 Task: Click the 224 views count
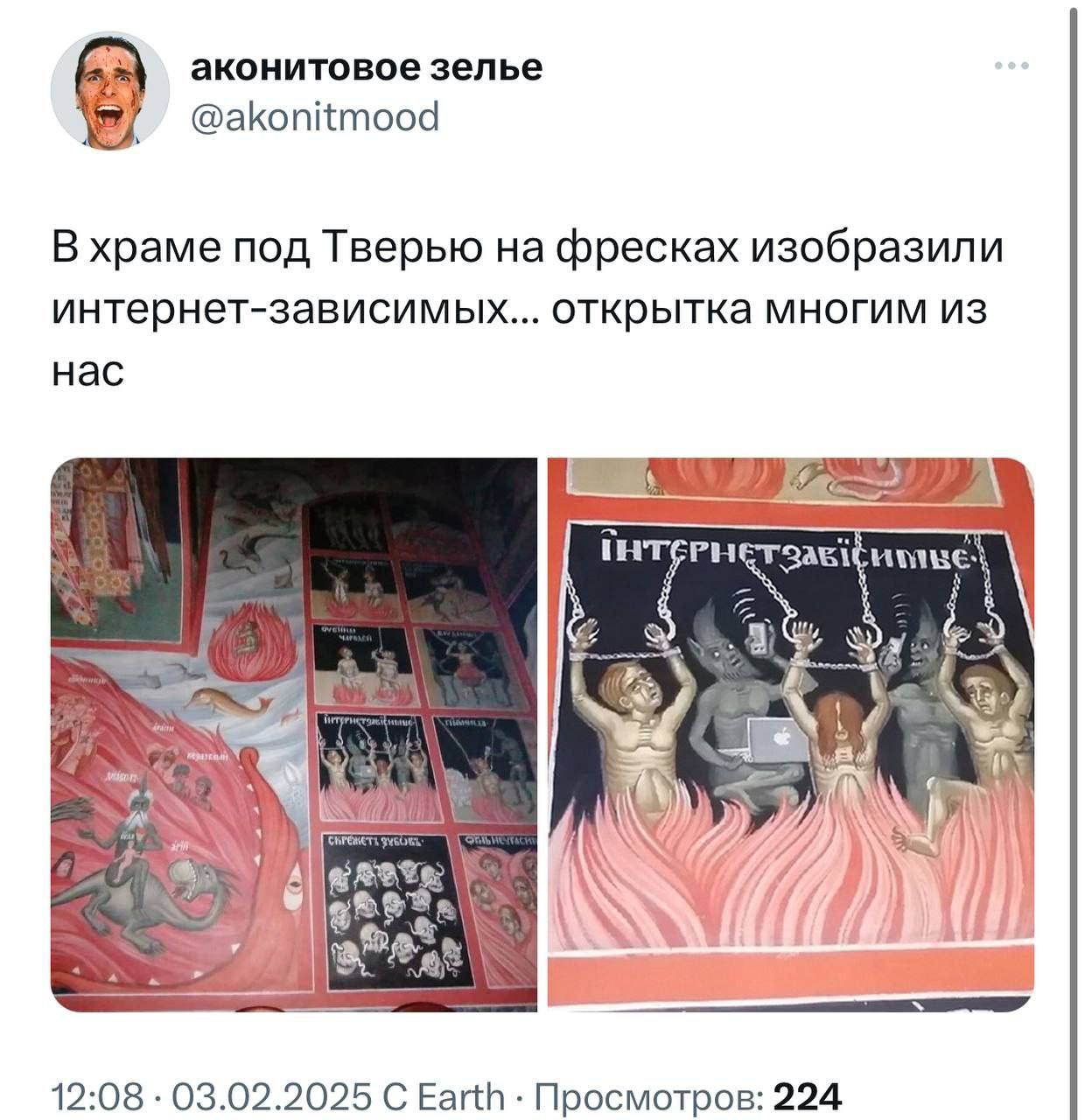[808, 1095]
